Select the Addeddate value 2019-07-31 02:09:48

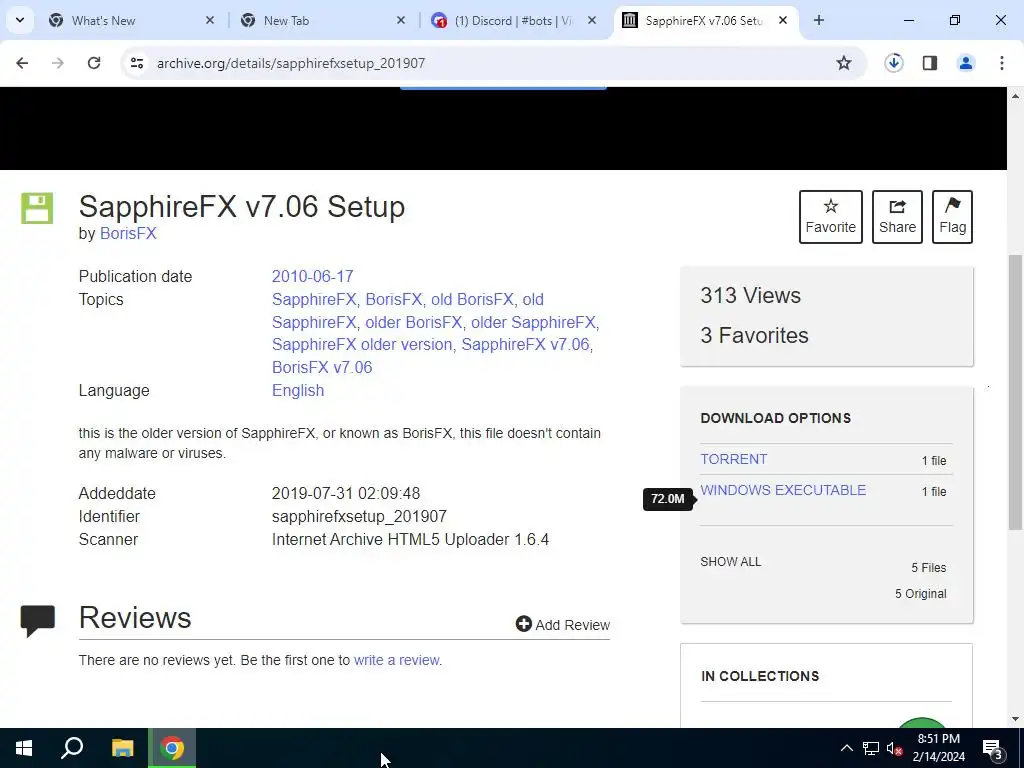point(345,493)
